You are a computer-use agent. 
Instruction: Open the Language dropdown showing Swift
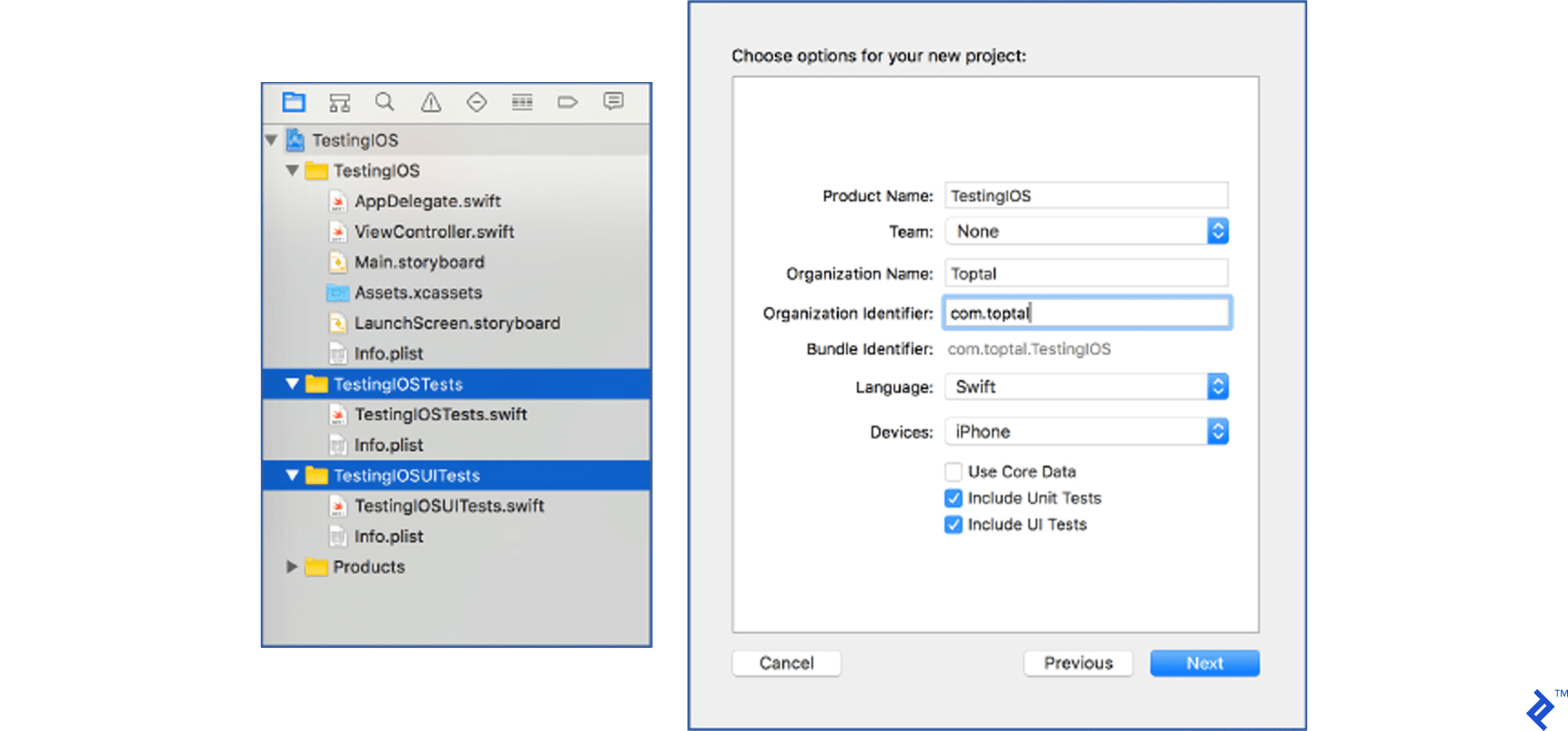coord(1087,387)
